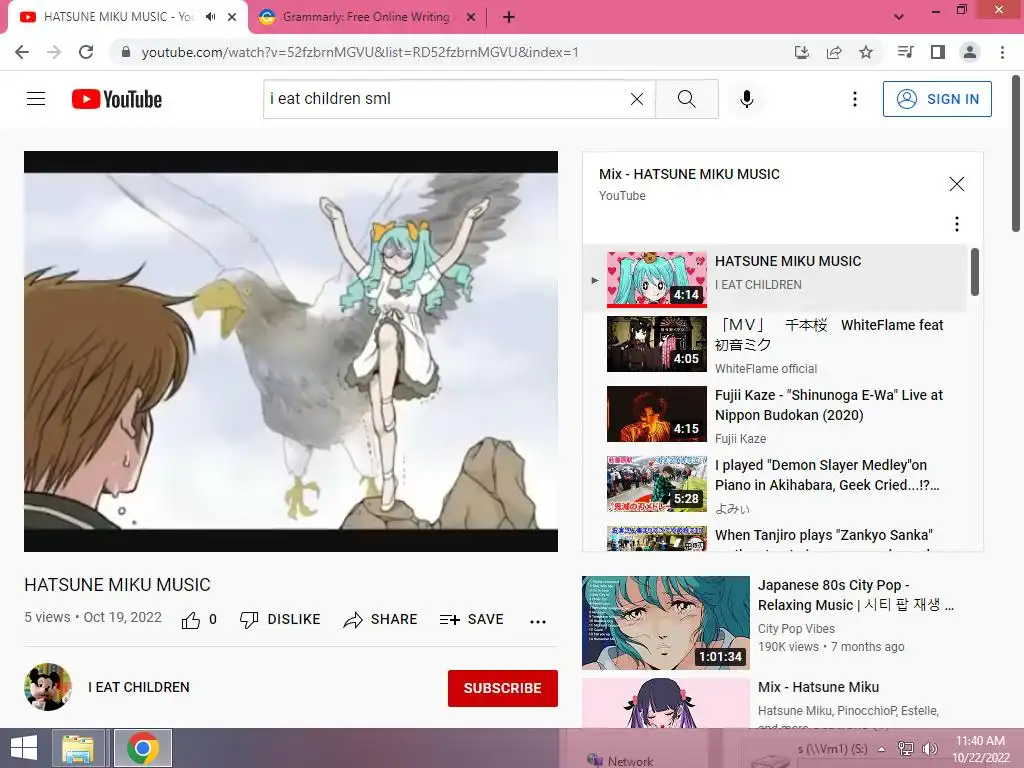
Task: Open YouTube settings three-dot menu near Sign In
Action: [855, 99]
